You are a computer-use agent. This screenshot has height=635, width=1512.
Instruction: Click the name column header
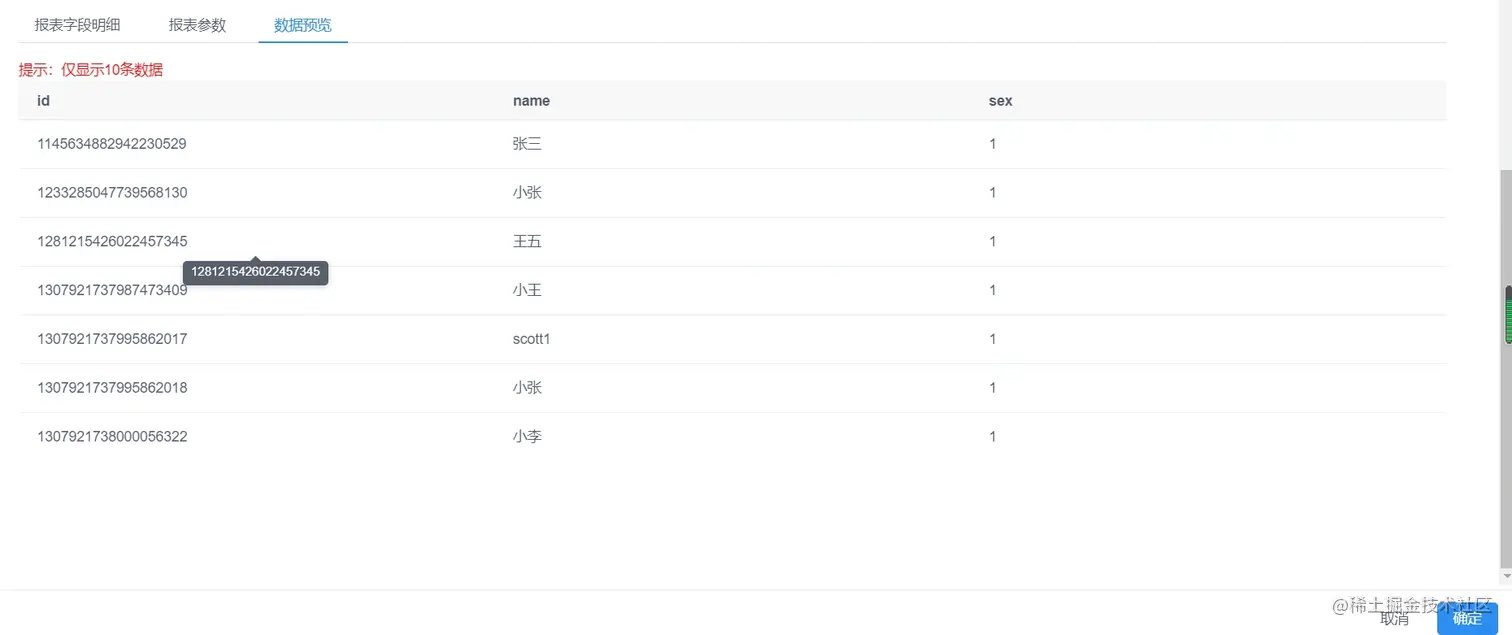coord(531,100)
